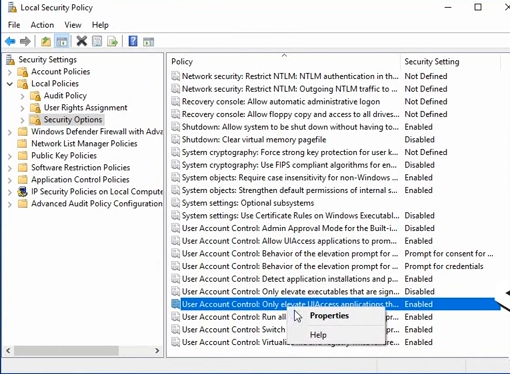Click the Network List Manager Policies folder icon
510x374 pixels.
[23, 144]
